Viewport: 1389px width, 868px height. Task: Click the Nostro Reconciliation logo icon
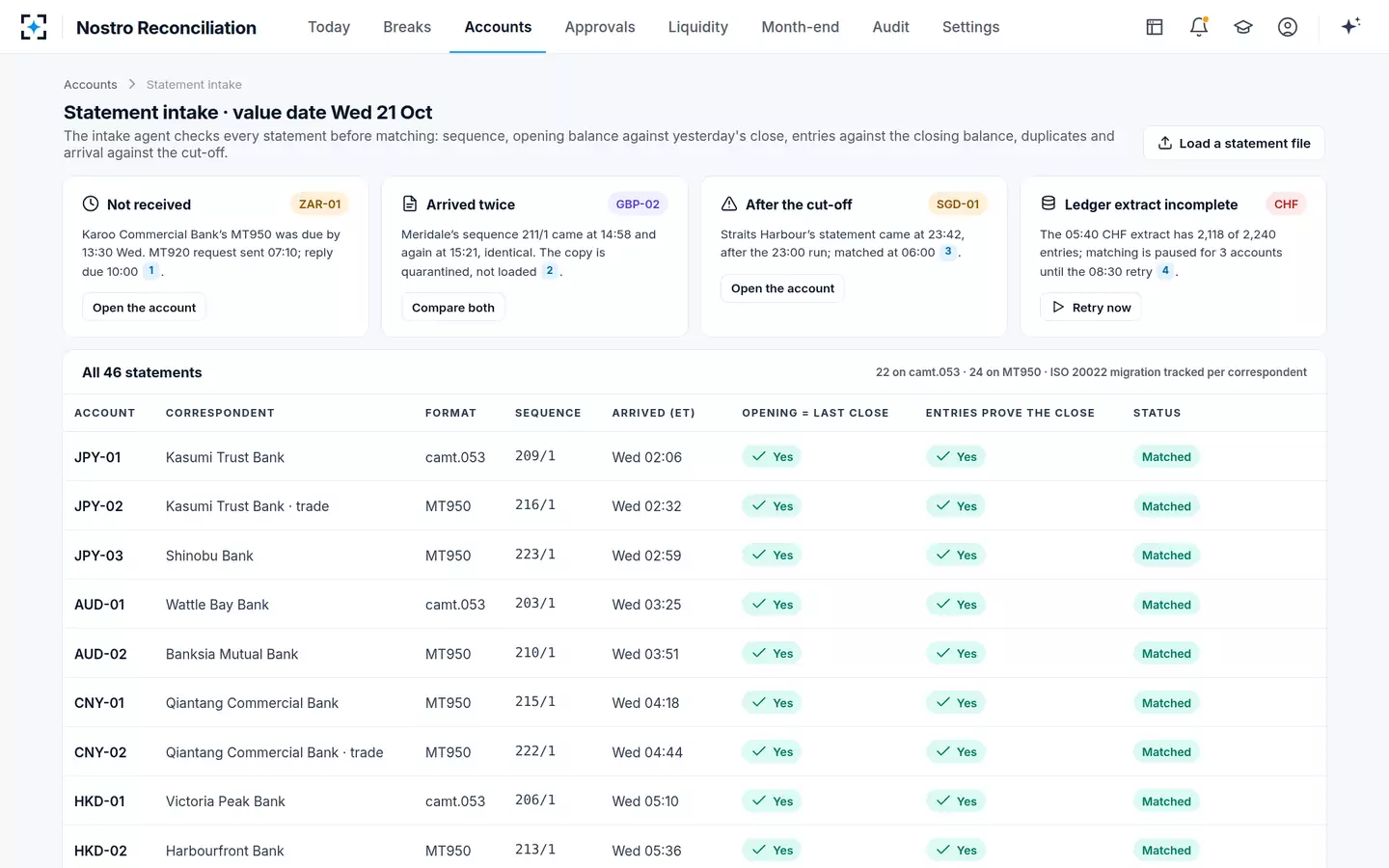34,27
